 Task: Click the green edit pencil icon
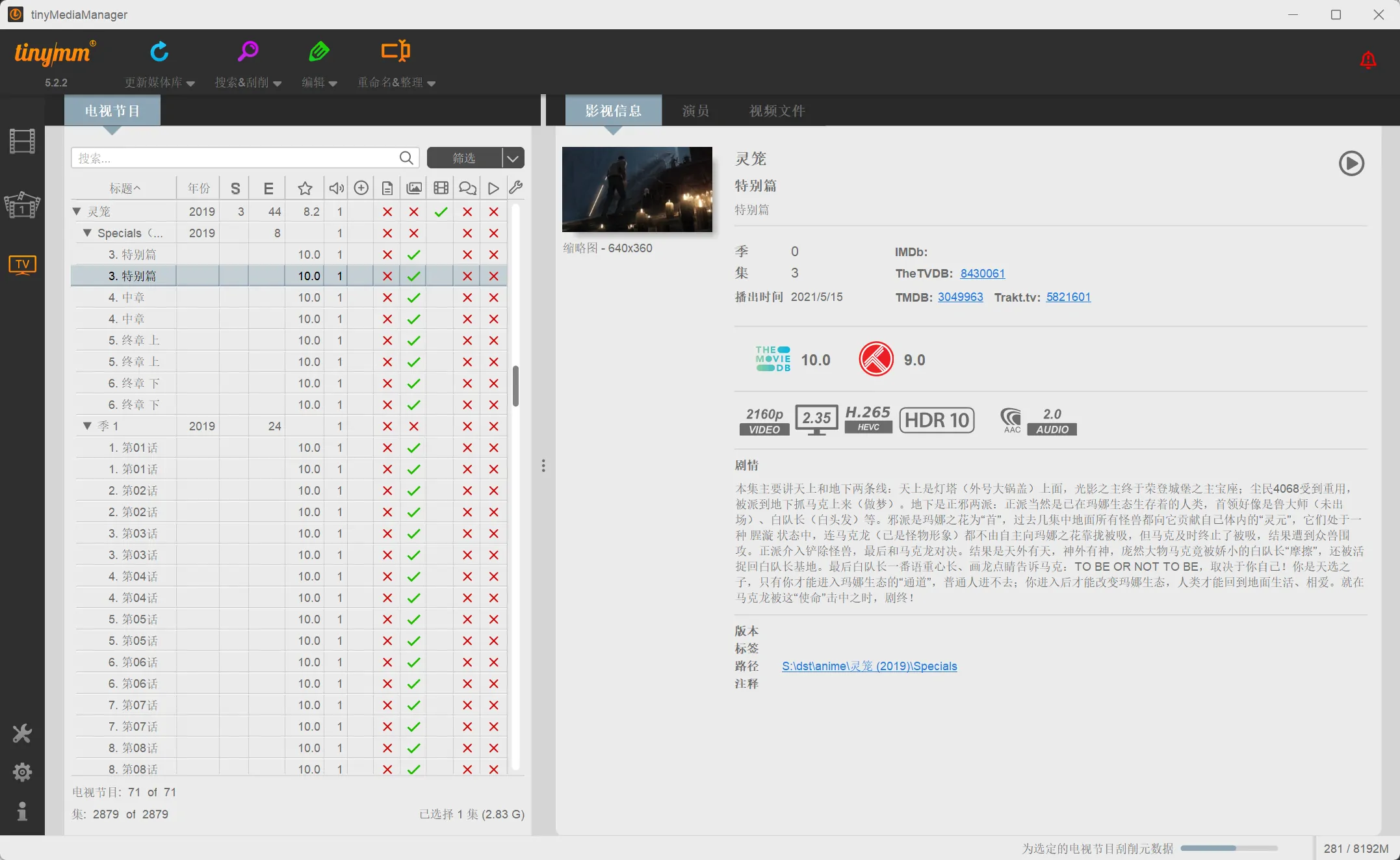coord(318,51)
